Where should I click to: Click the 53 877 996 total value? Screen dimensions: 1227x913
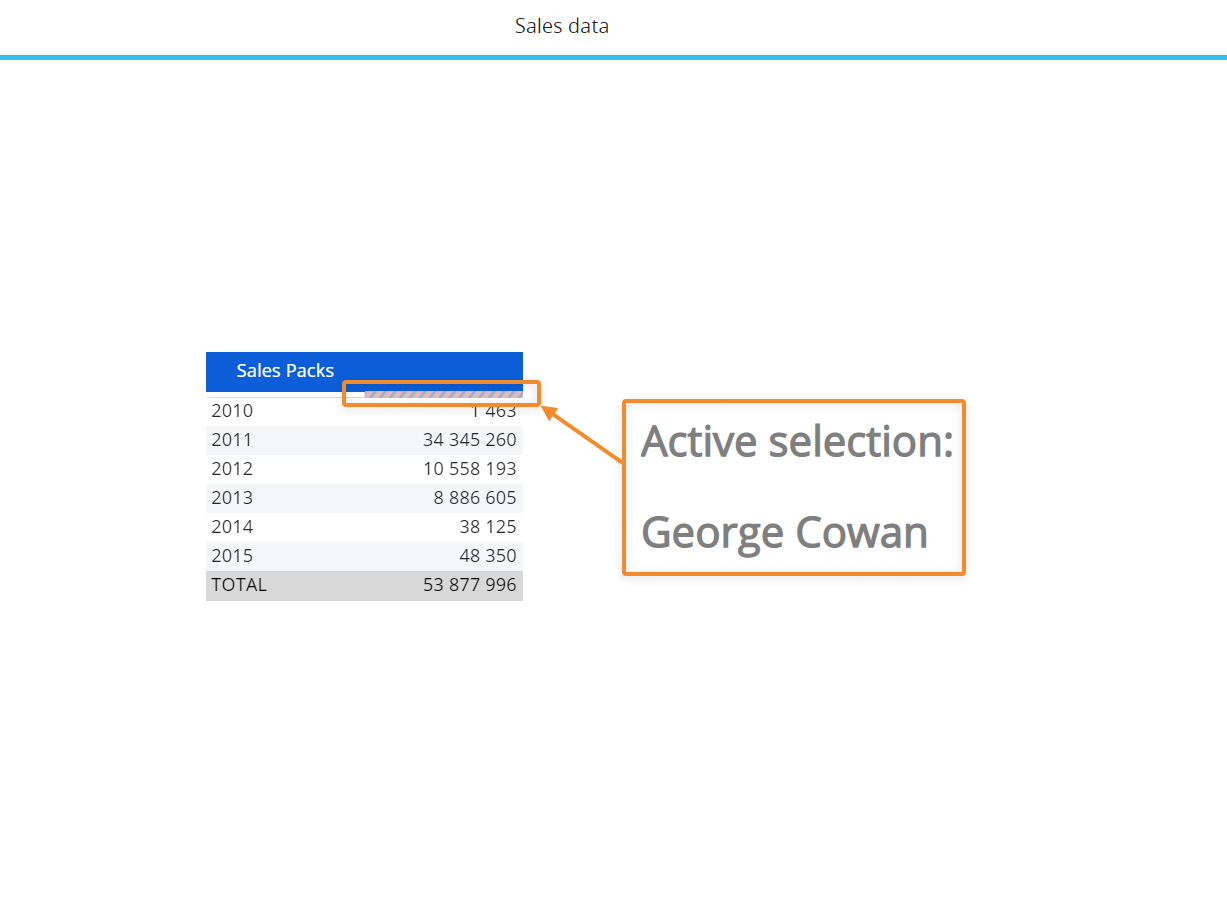[x=469, y=585]
